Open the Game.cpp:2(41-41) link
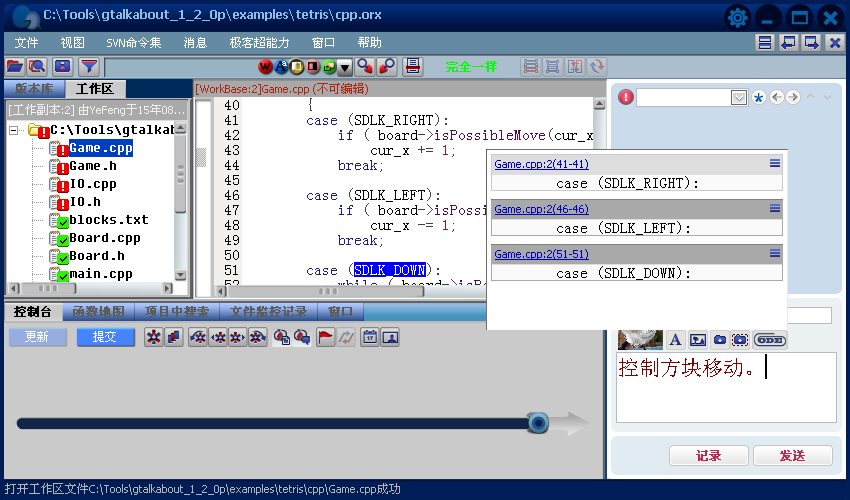Screen dimensions: 850x500 (x=542, y=164)
